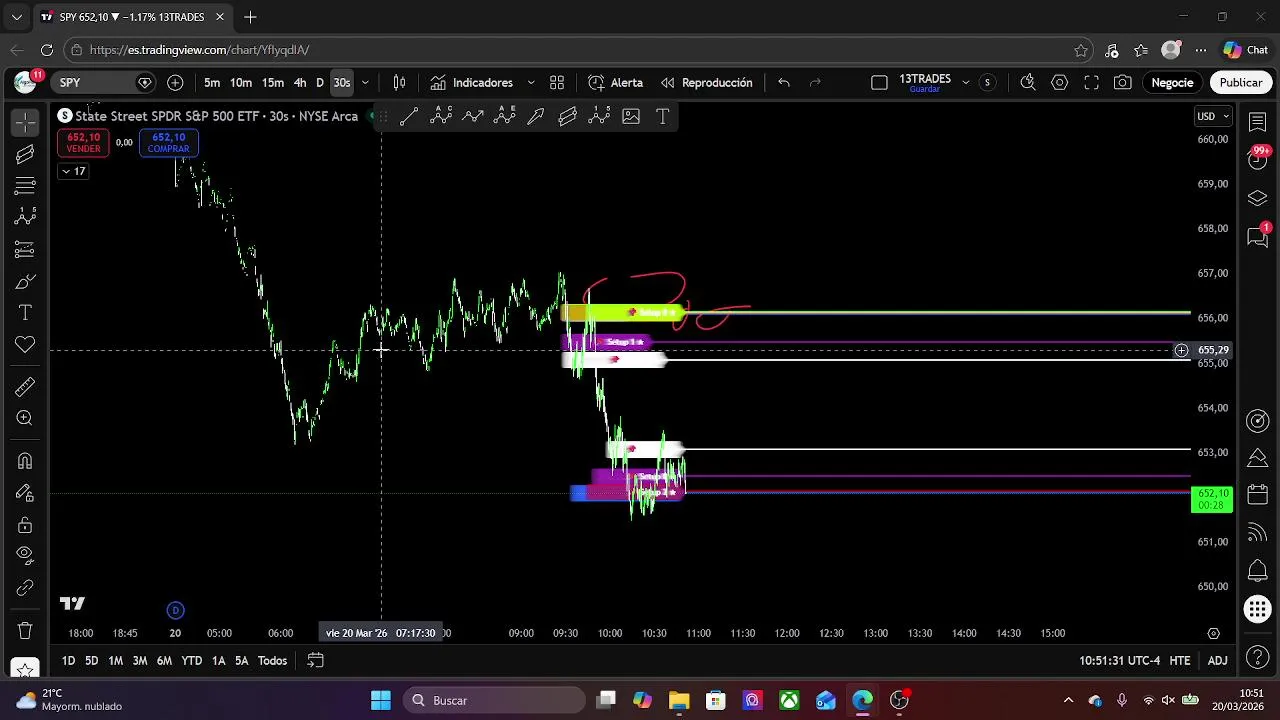The width and height of the screenshot is (1280, 720).
Task: Select the parallel channel tool in left sidebar
Action: [25, 154]
